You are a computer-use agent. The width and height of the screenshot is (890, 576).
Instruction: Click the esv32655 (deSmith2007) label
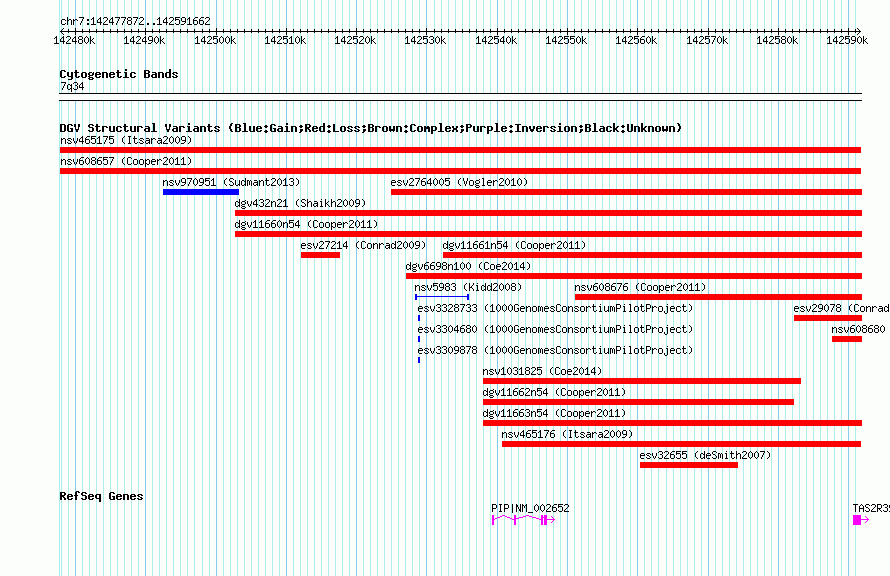[706, 455]
